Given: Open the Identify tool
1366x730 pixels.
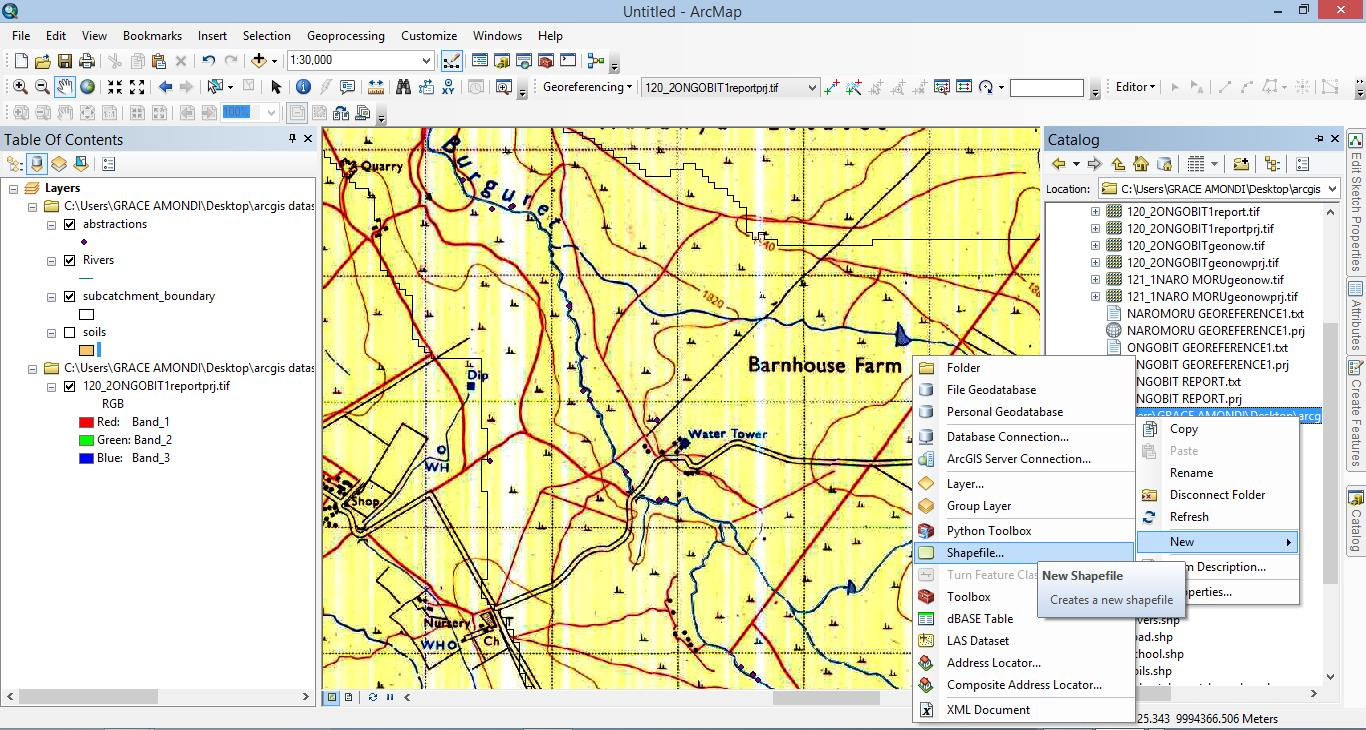Looking at the screenshot, I should (305, 87).
